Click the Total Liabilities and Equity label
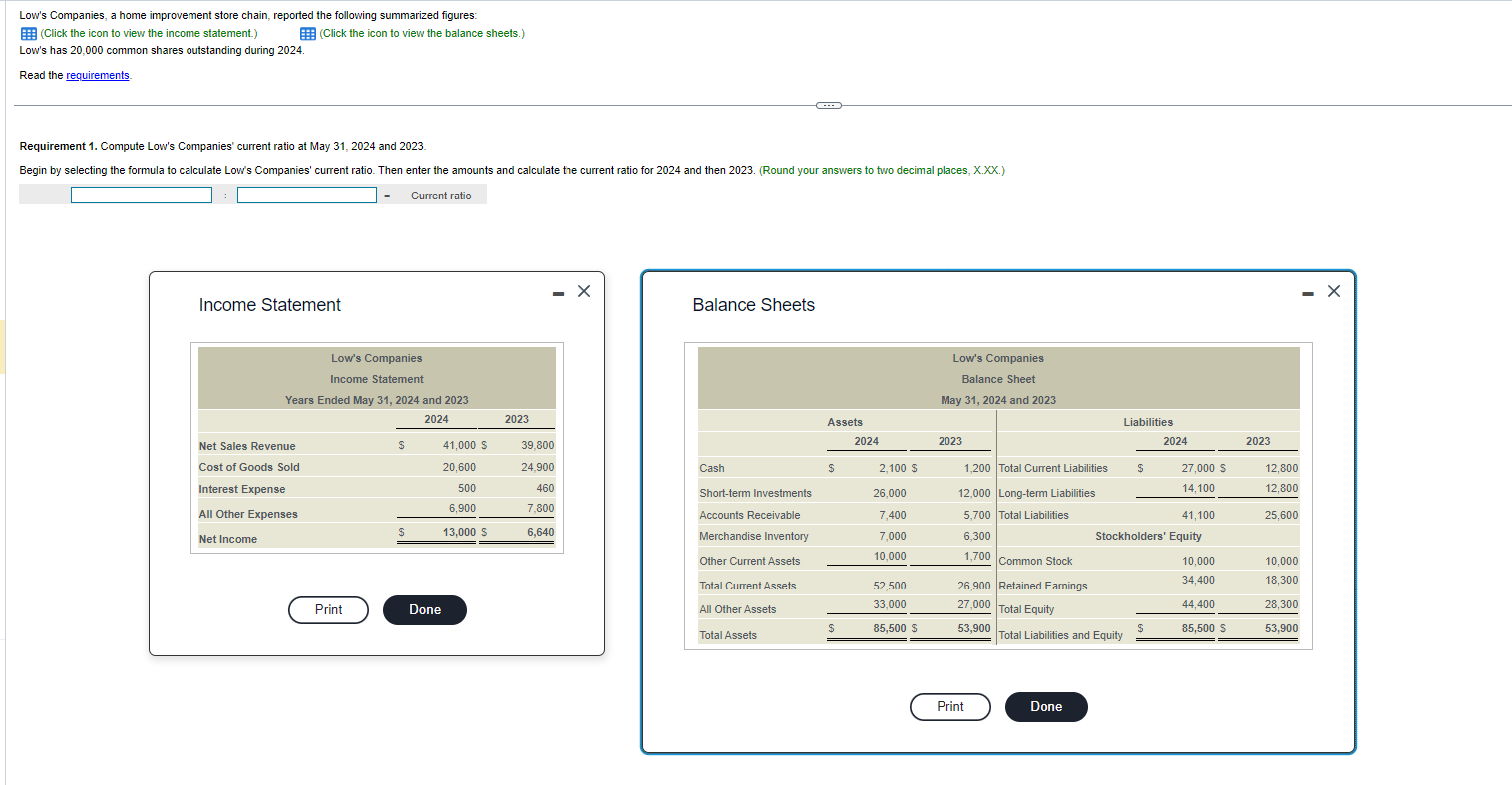 tap(1060, 635)
